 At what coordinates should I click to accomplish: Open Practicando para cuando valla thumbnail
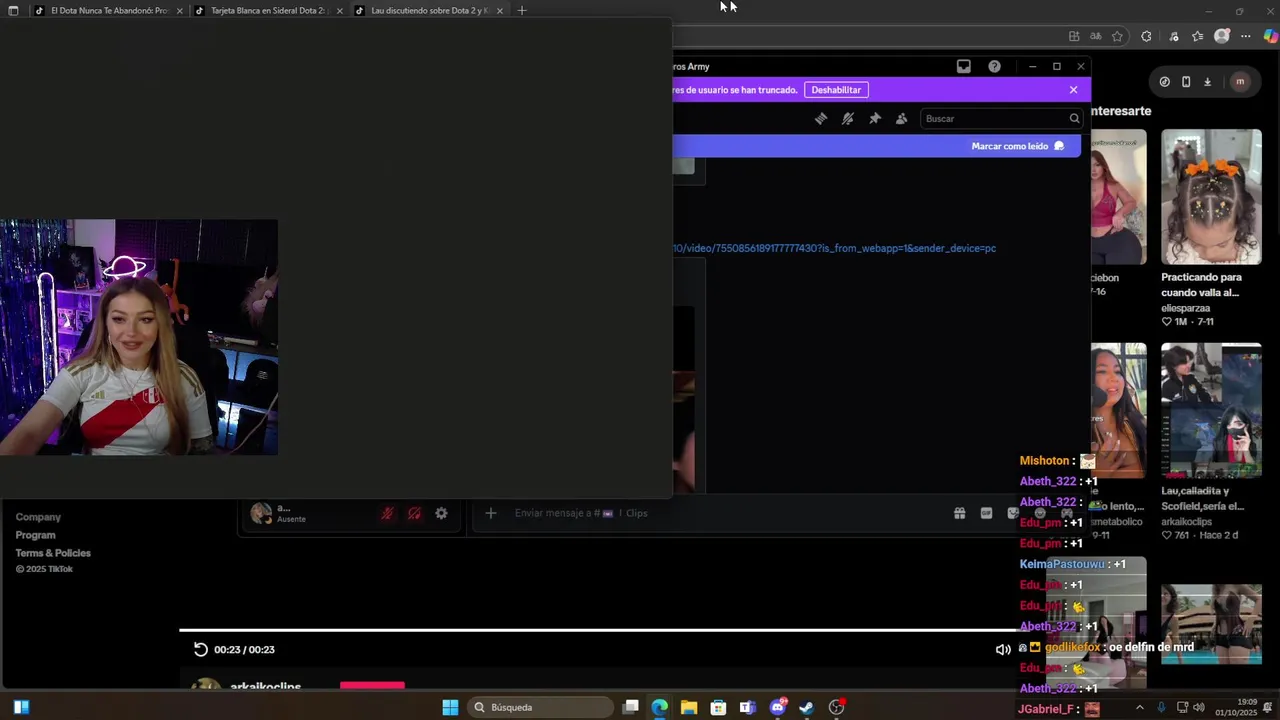tap(1211, 196)
